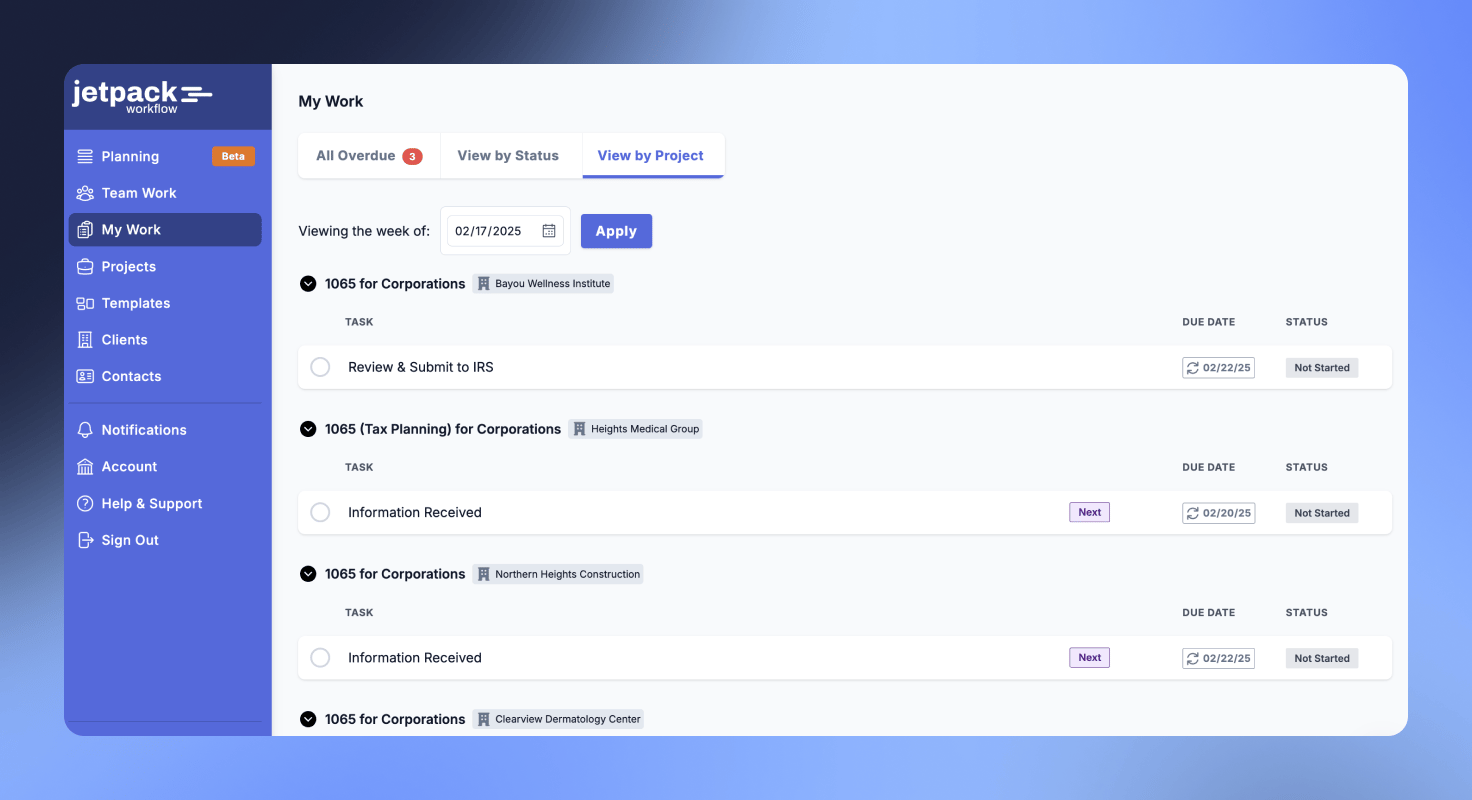The height and width of the screenshot is (800, 1472).
Task: Click recurring icon on 02/20/25 due date
Action: [x=1192, y=513]
